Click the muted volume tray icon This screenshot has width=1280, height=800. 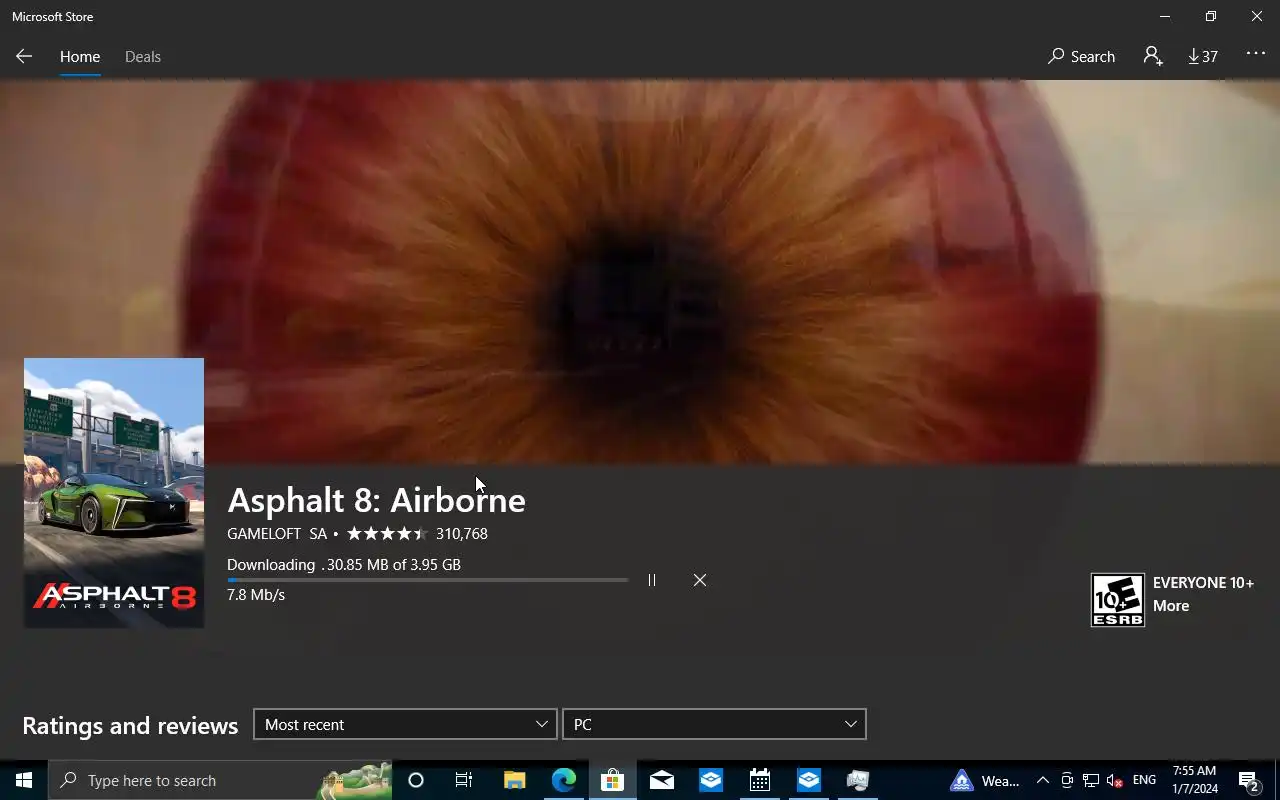(1115, 780)
